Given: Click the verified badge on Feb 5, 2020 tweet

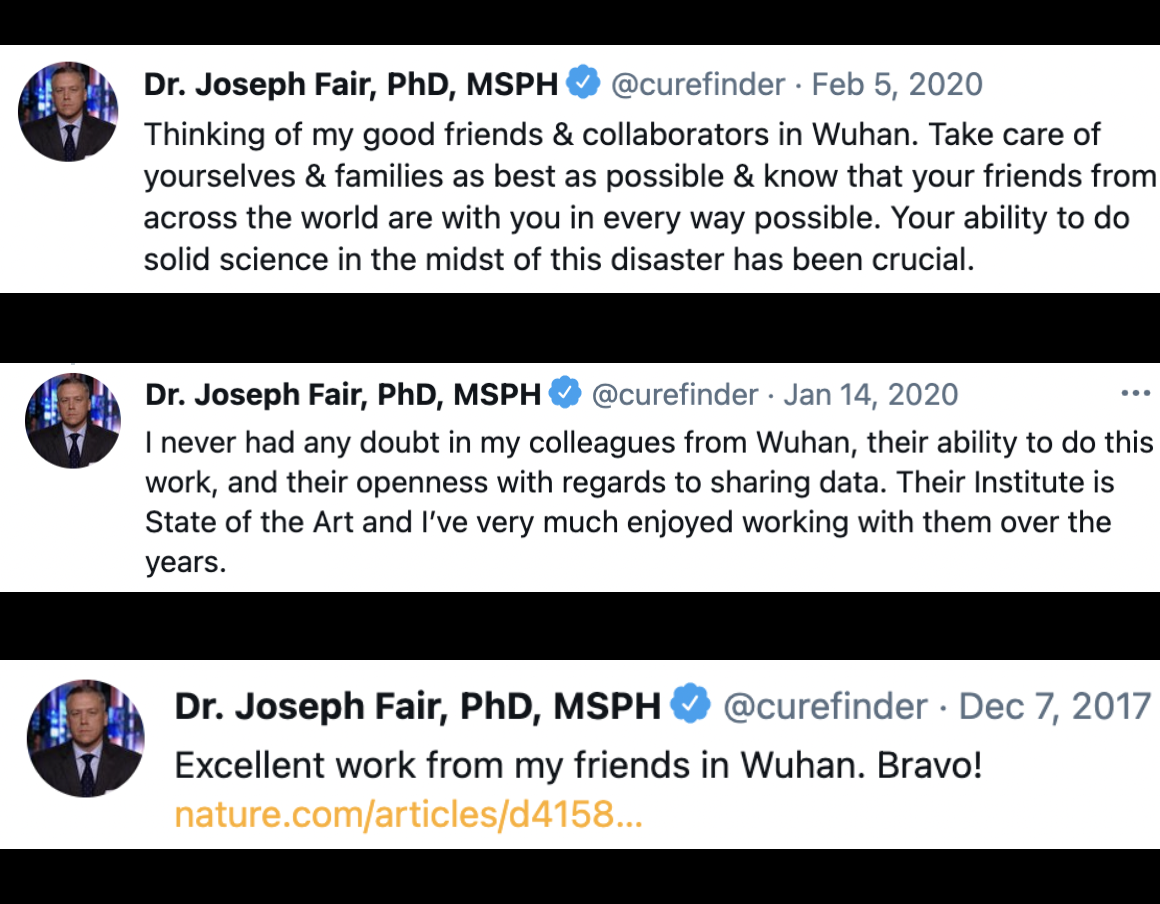Looking at the screenshot, I should (584, 83).
